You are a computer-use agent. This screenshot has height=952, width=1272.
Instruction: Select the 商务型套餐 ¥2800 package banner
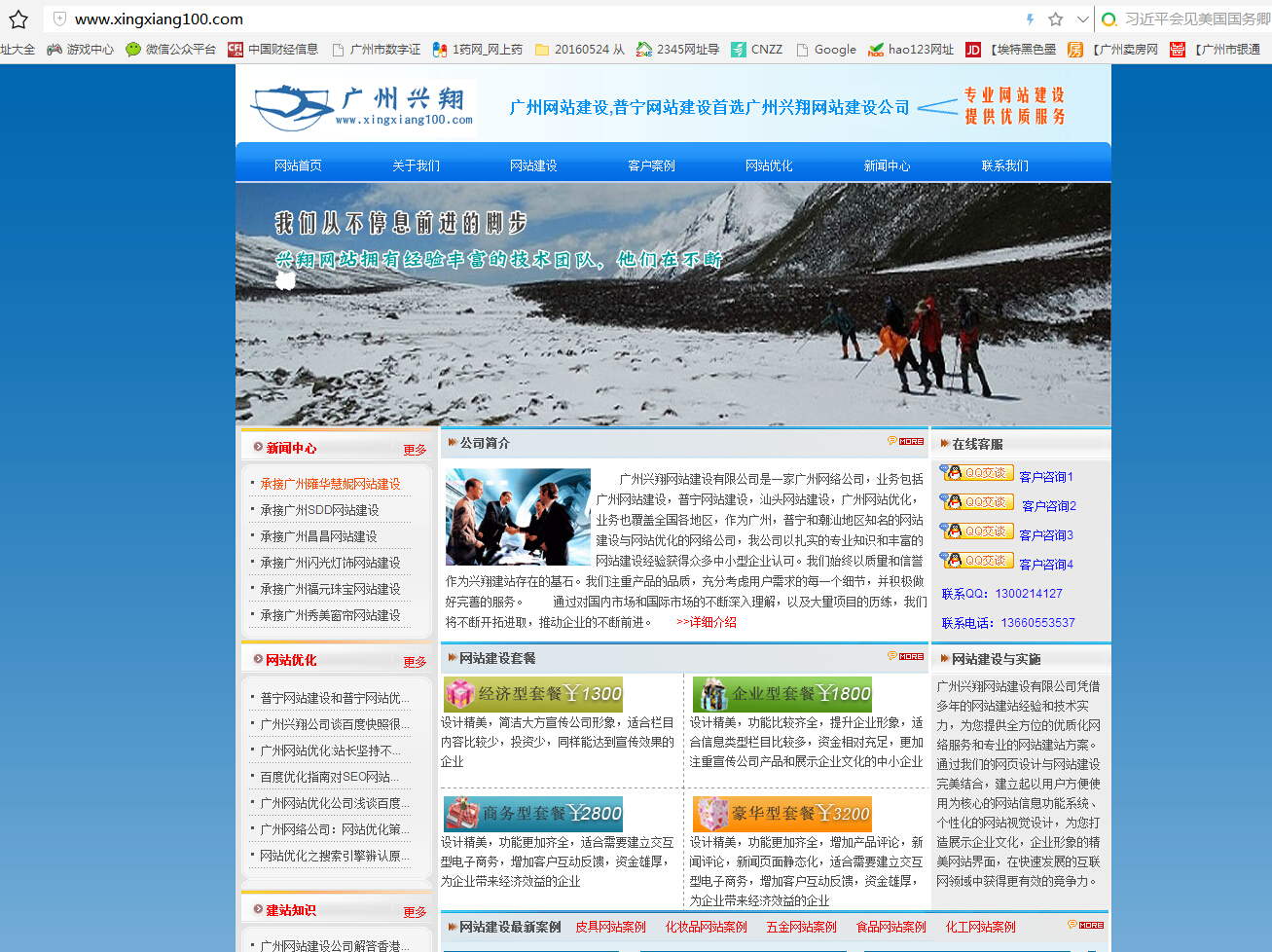click(533, 814)
